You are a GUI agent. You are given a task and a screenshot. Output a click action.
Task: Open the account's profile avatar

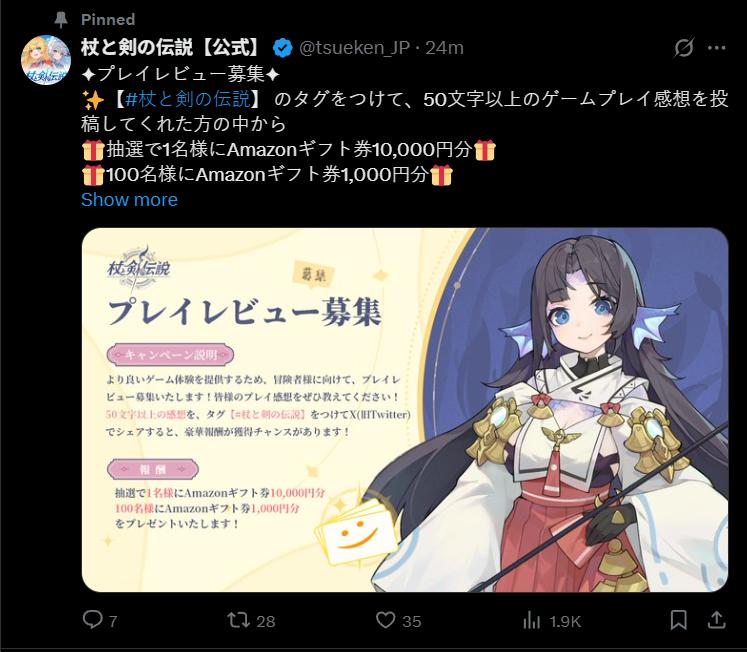click(x=46, y=60)
